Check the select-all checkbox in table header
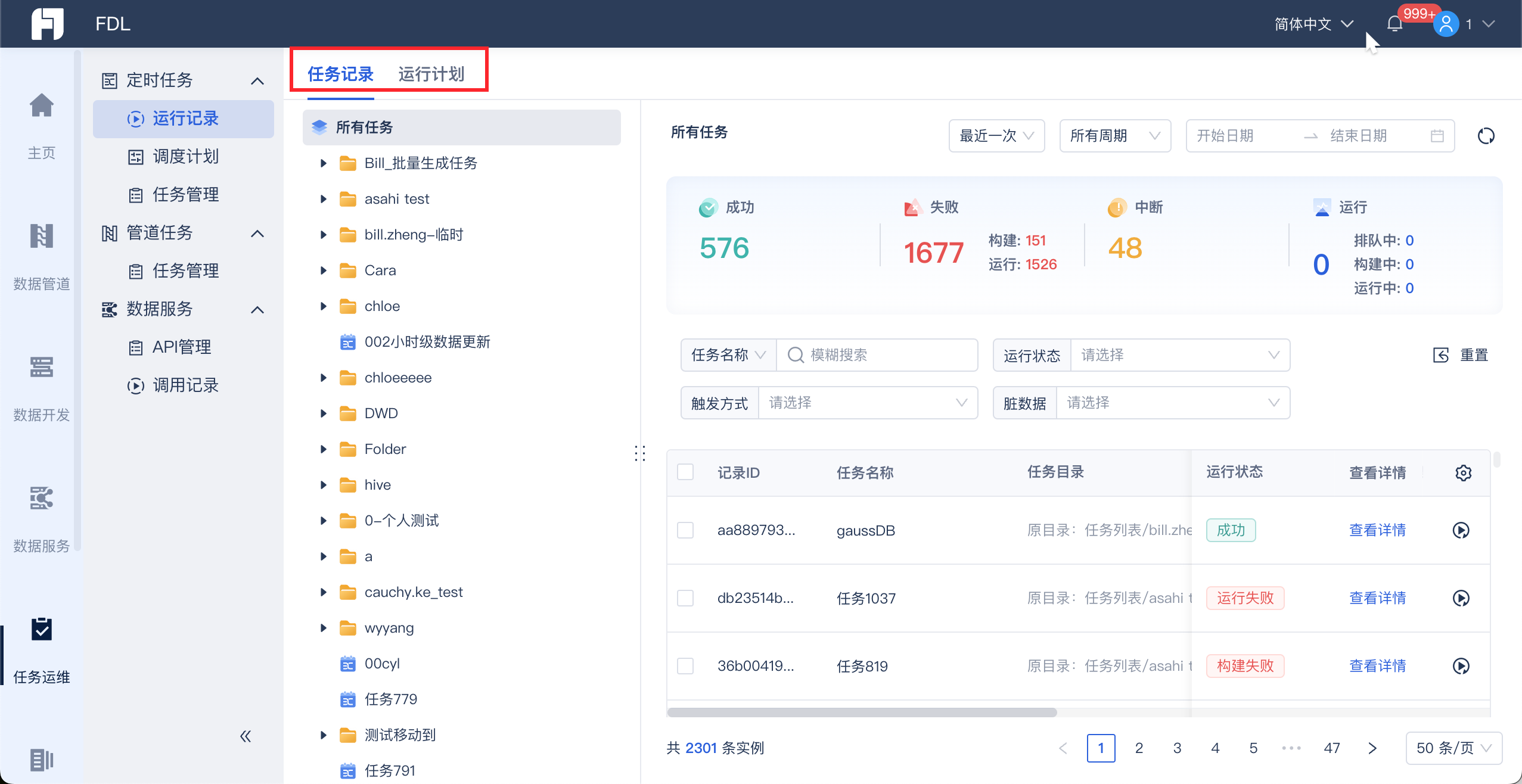The width and height of the screenshot is (1522, 784). pyautogui.click(x=685, y=472)
